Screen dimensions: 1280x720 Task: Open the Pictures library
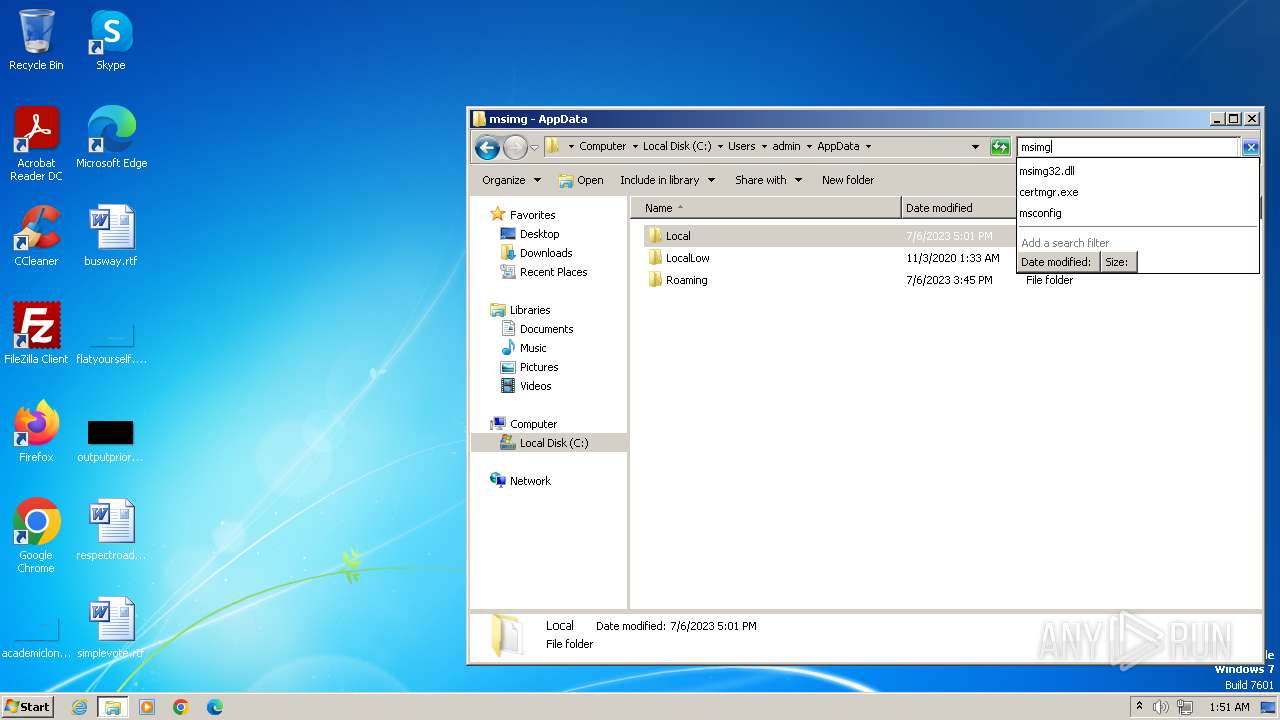point(539,367)
